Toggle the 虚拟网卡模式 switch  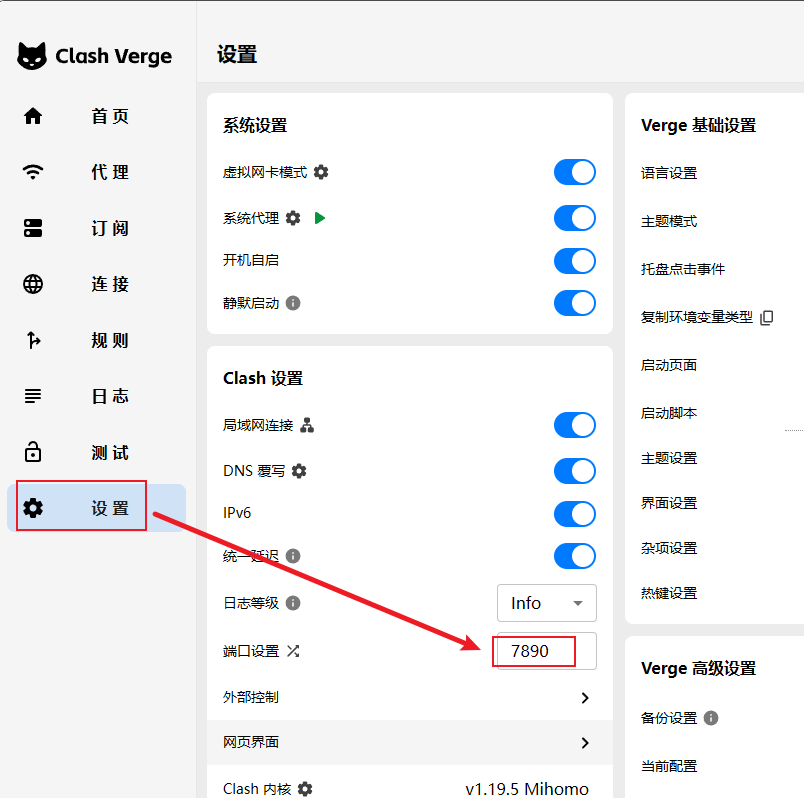pos(575,172)
